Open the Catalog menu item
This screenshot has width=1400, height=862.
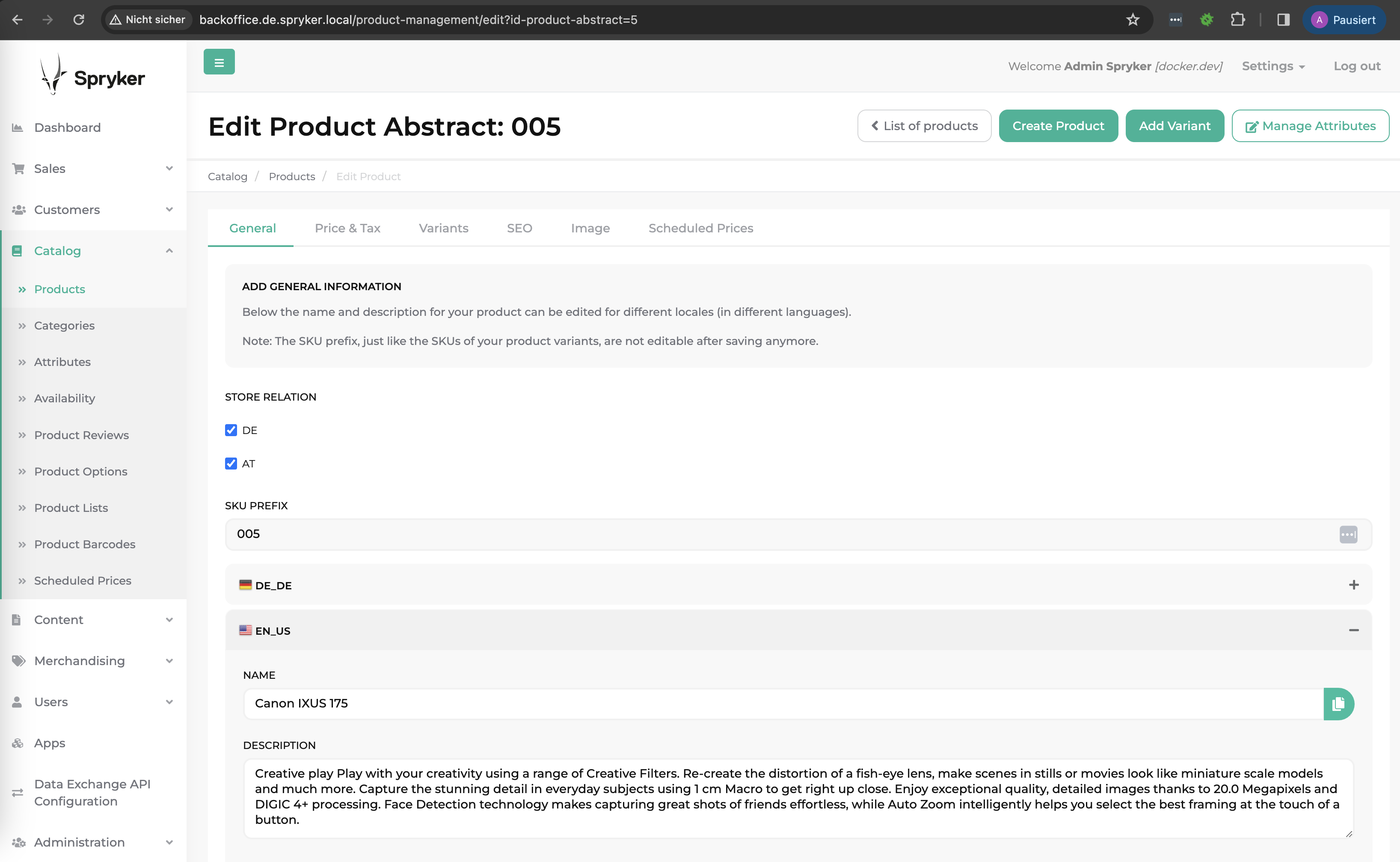pyautogui.click(x=57, y=250)
